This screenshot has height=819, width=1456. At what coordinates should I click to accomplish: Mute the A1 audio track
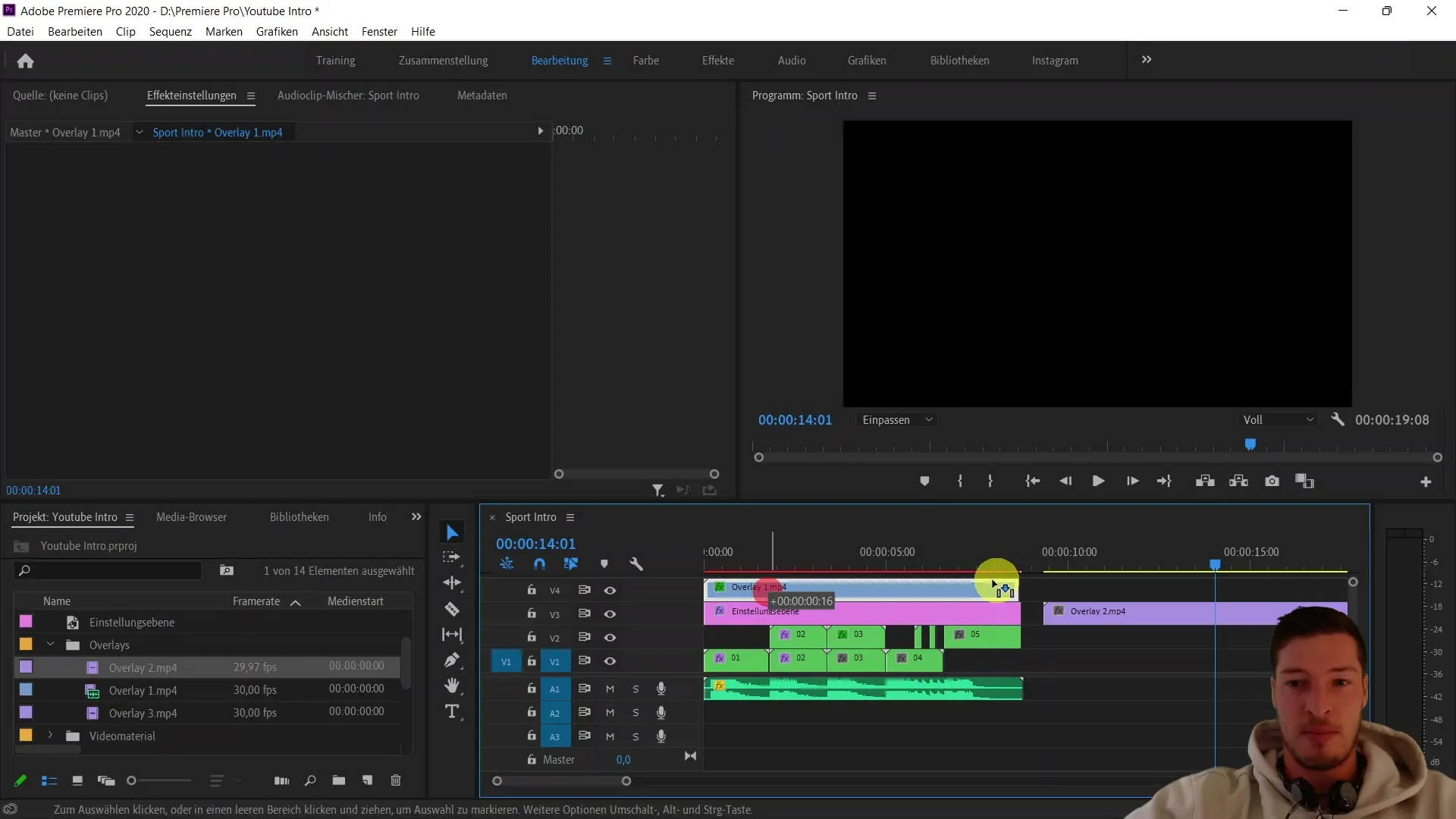pyautogui.click(x=610, y=689)
